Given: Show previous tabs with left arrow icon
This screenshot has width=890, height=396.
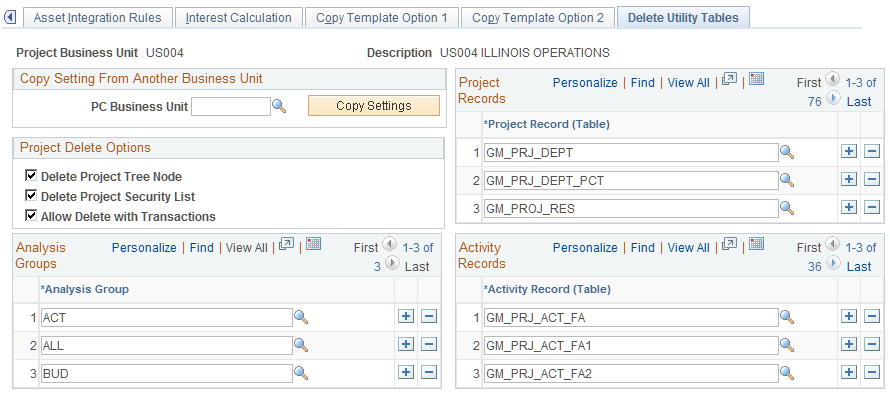Looking at the screenshot, I should tap(10, 17).
